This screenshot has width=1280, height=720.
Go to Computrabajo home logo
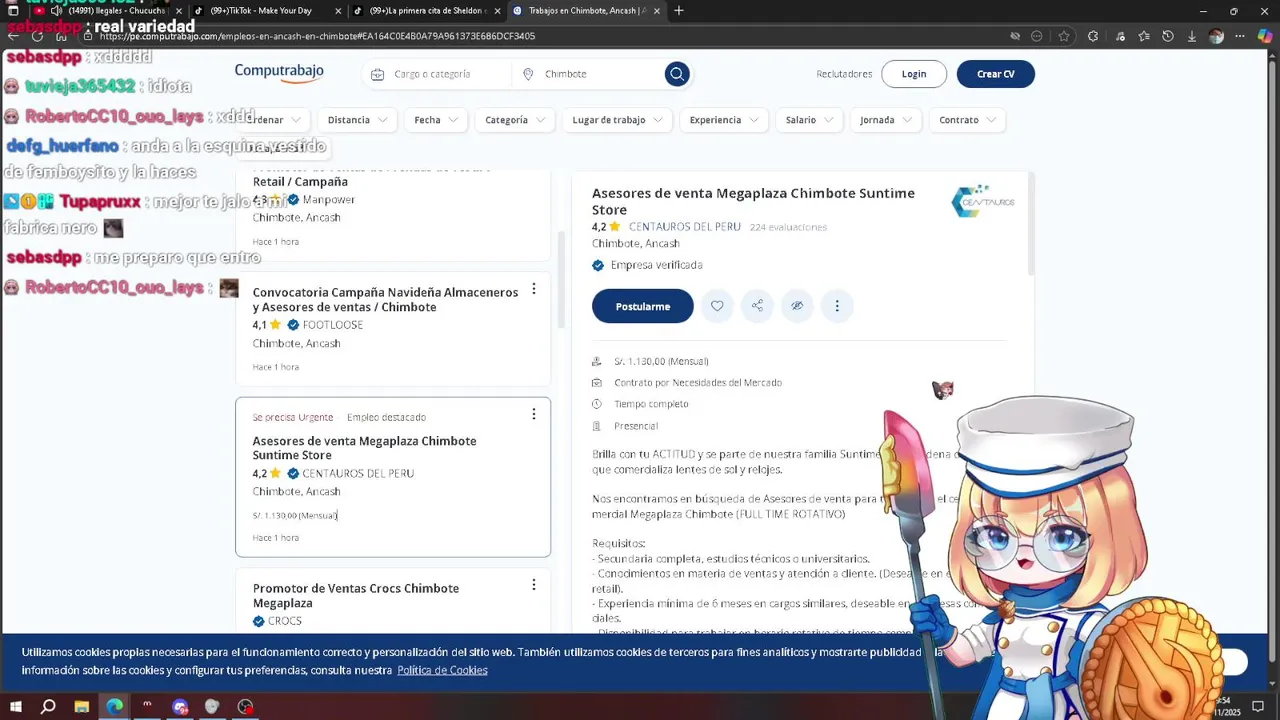pos(279,71)
